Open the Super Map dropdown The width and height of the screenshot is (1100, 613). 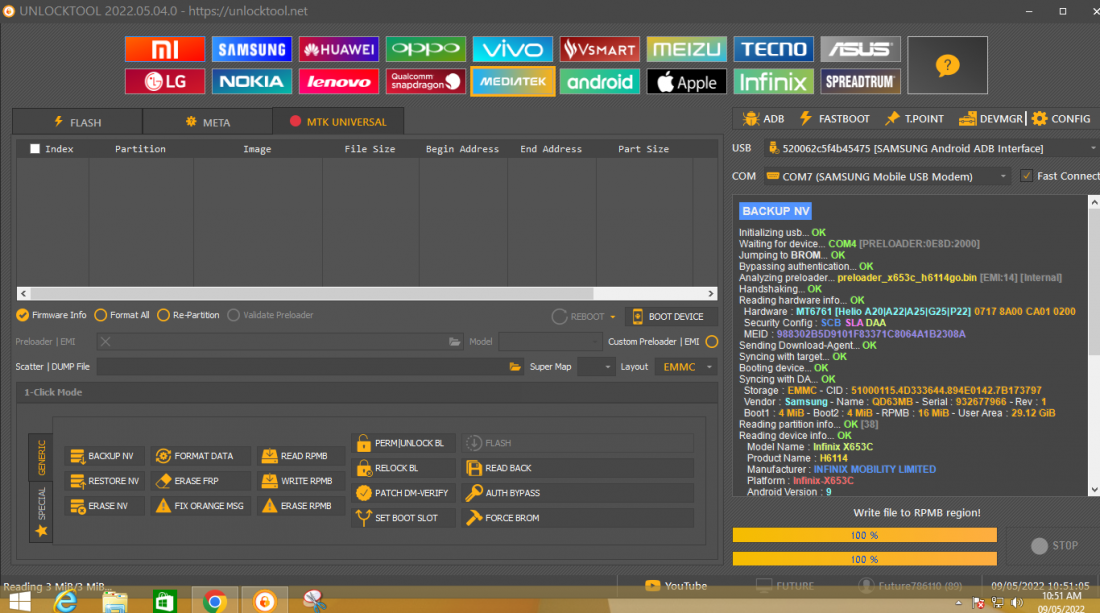[x=596, y=367]
